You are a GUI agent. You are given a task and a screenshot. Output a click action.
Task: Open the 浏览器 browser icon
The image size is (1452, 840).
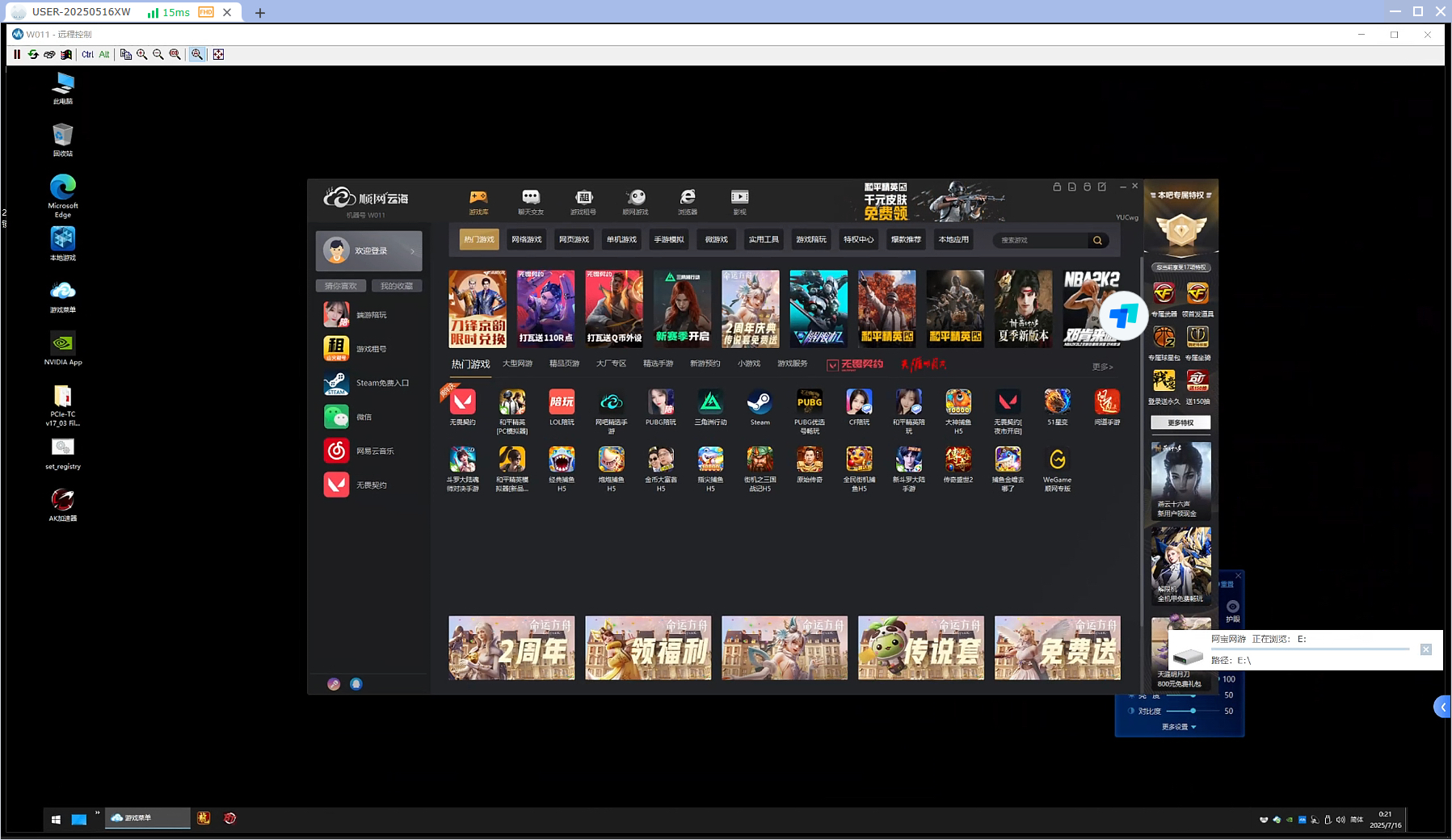688,201
